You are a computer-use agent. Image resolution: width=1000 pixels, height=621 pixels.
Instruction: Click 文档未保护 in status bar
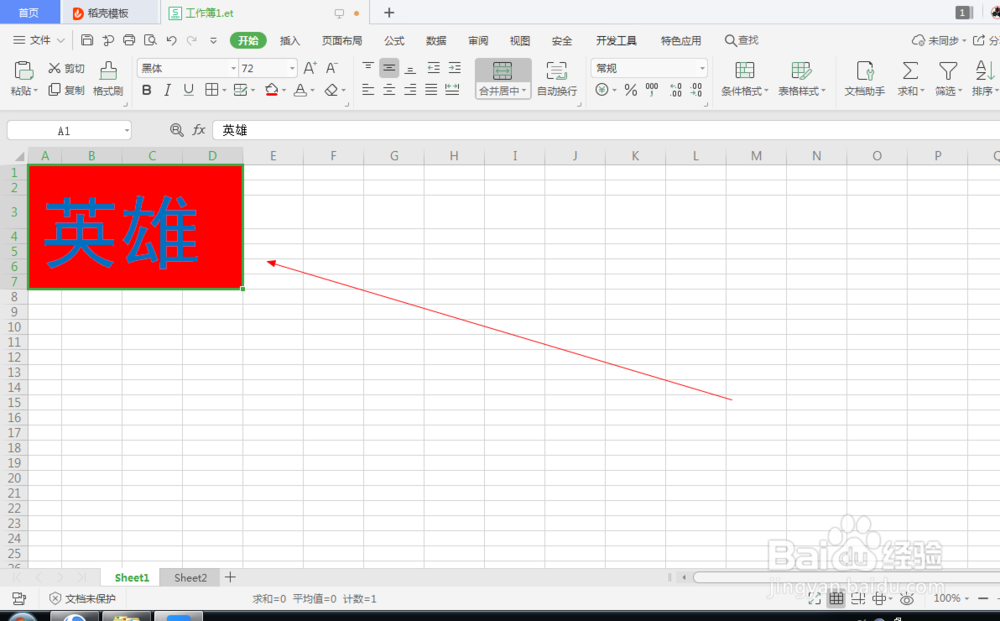click(x=83, y=599)
